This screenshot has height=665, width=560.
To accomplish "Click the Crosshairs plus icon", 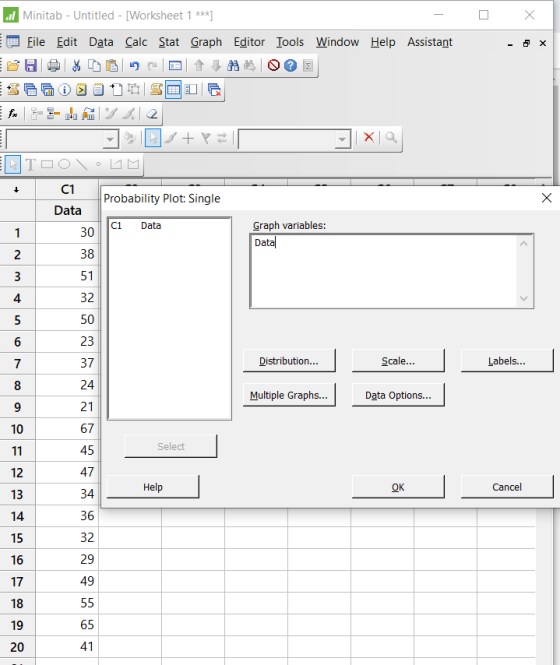I will (x=188, y=138).
